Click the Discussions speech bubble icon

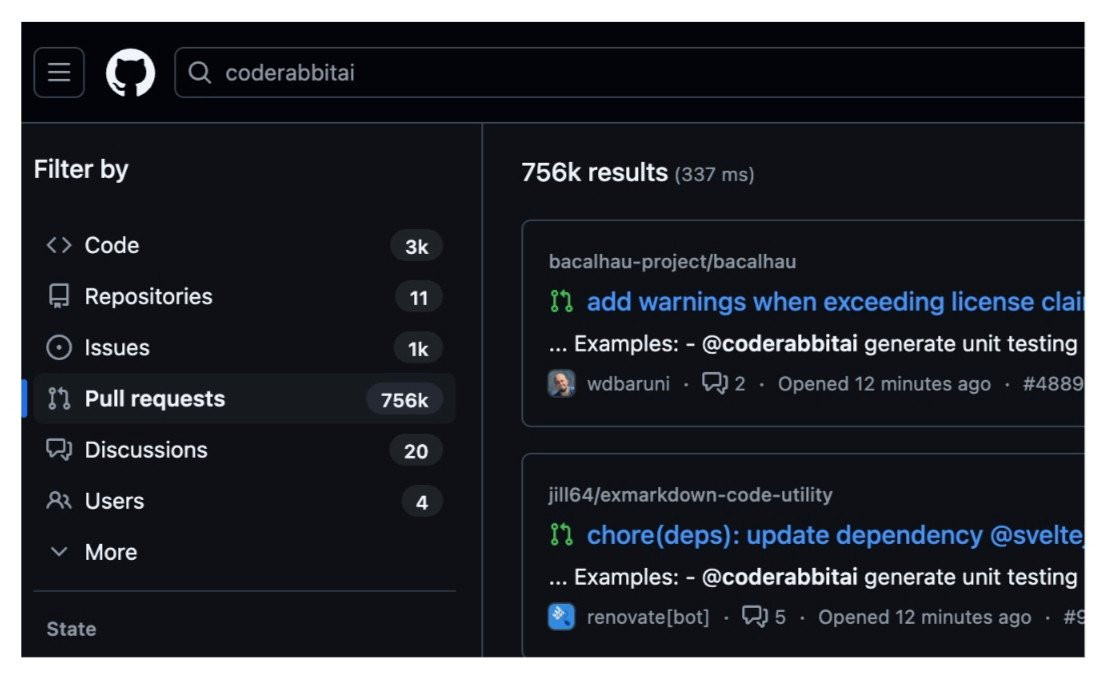pos(59,450)
